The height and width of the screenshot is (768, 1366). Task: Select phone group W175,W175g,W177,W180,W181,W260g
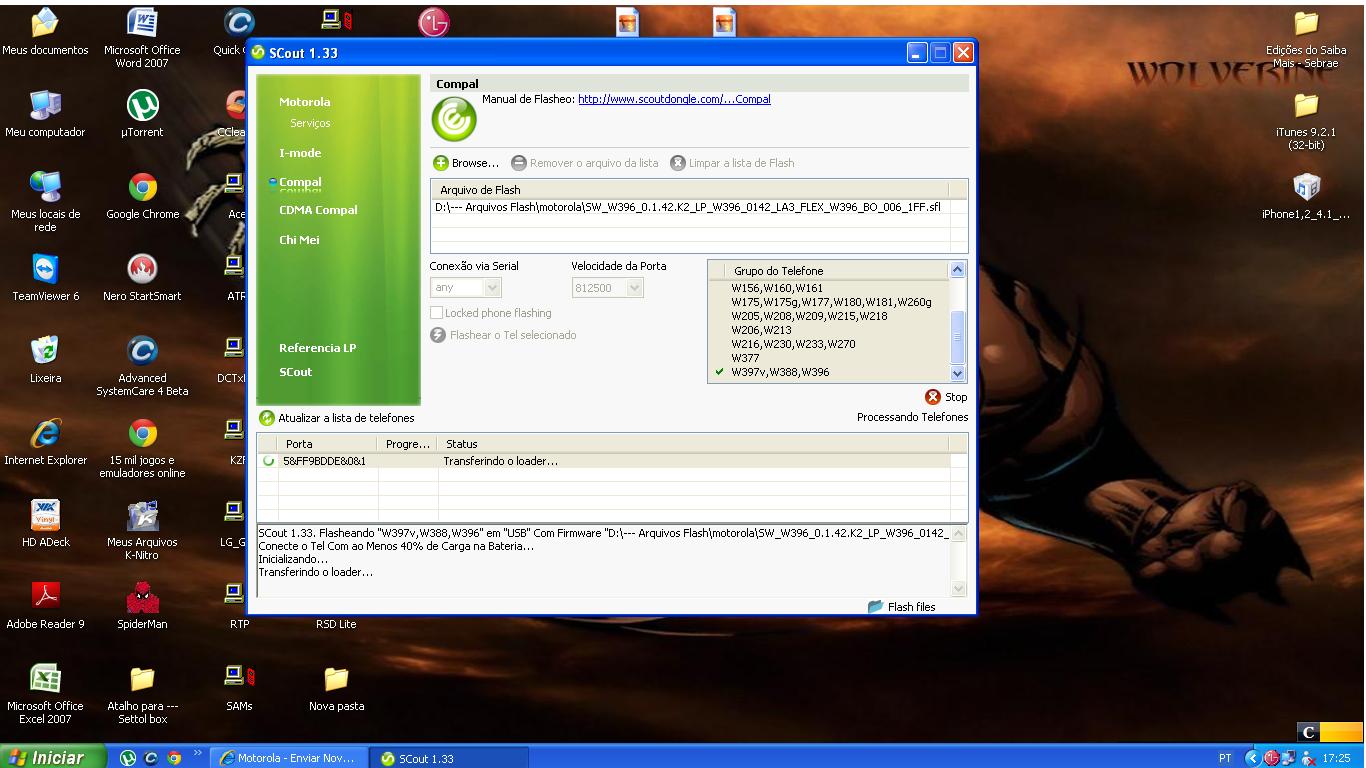tap(831, 302)
